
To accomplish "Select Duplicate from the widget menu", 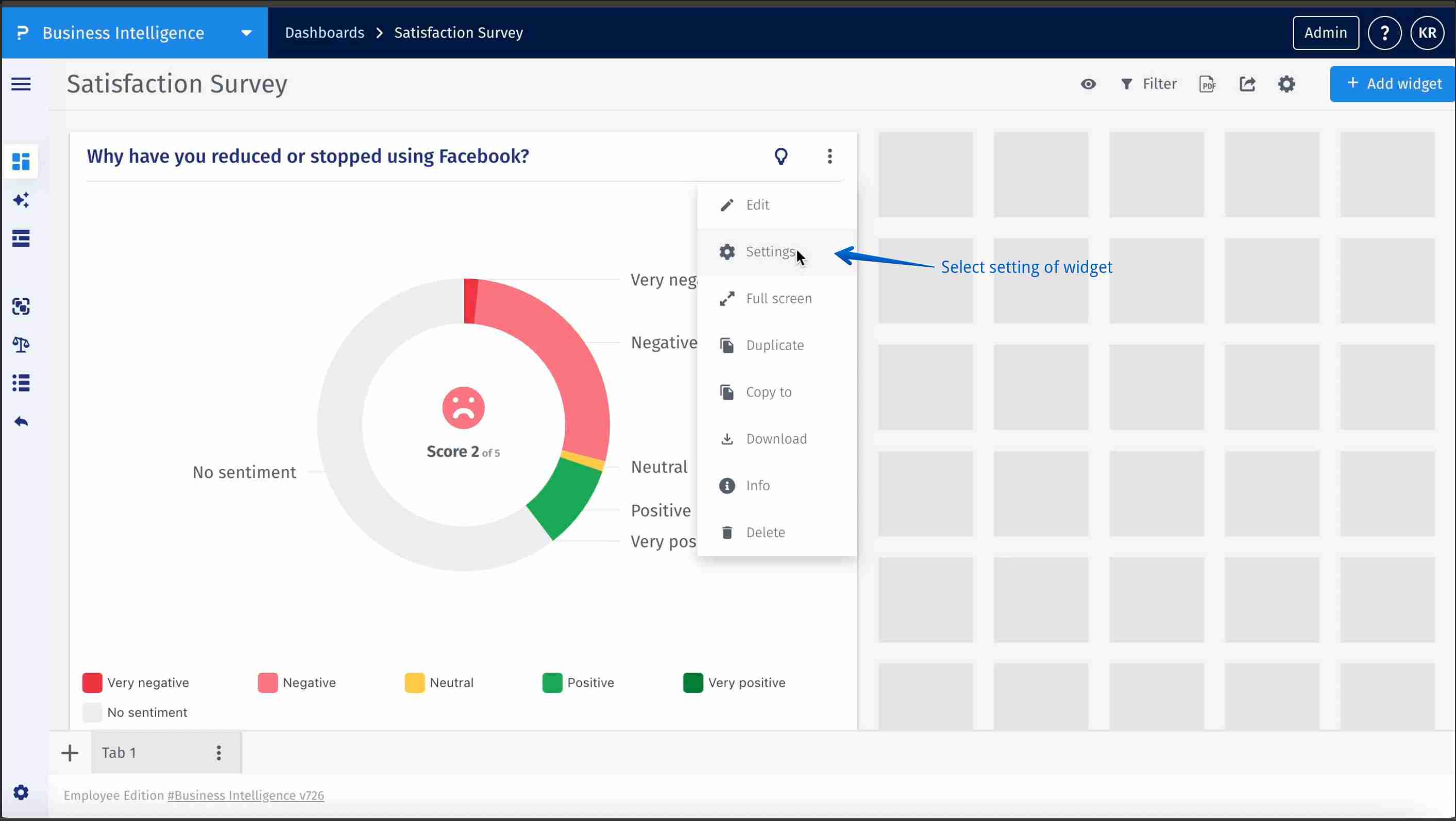I will 774,345.
